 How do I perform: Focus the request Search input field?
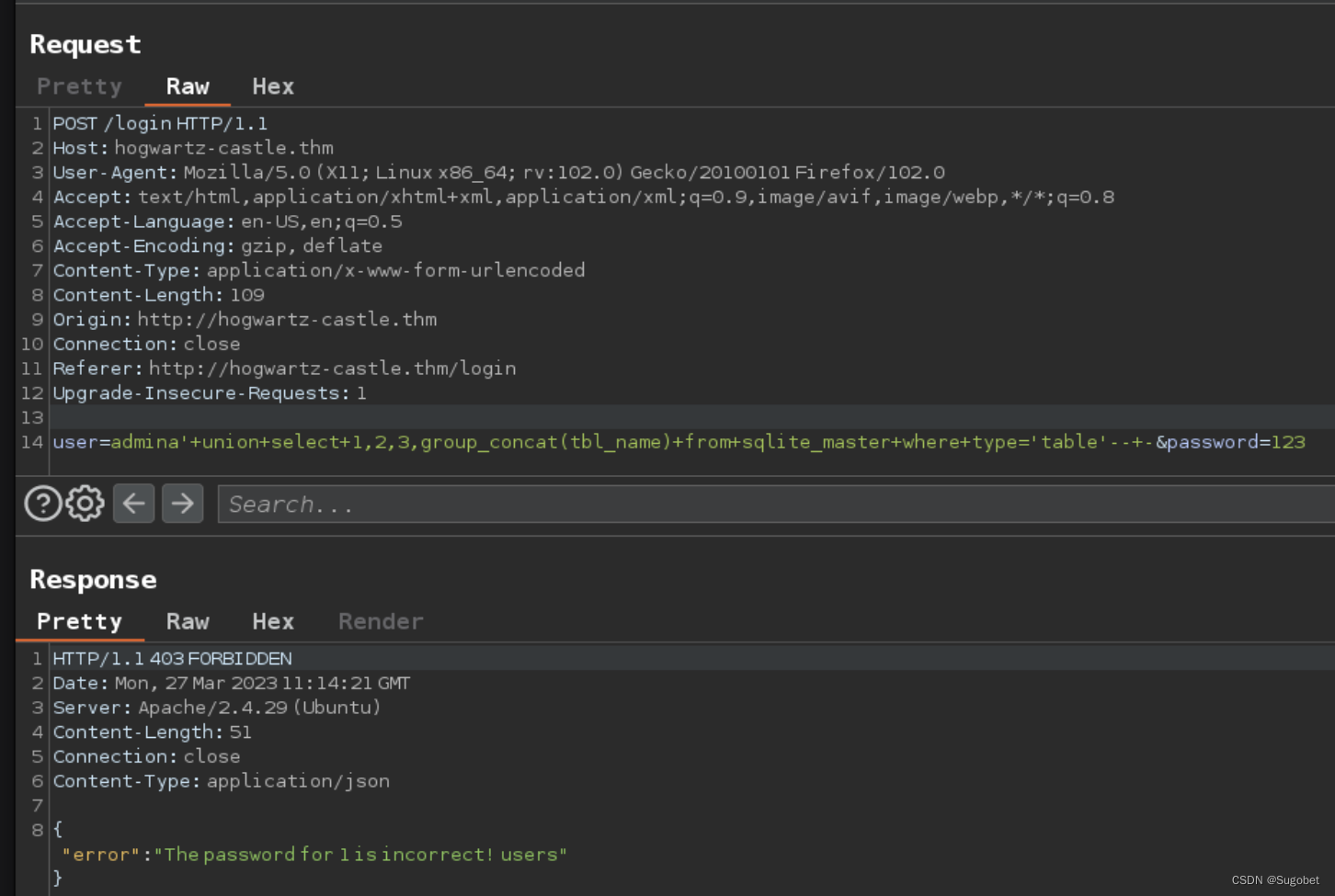tap(776, 504)
